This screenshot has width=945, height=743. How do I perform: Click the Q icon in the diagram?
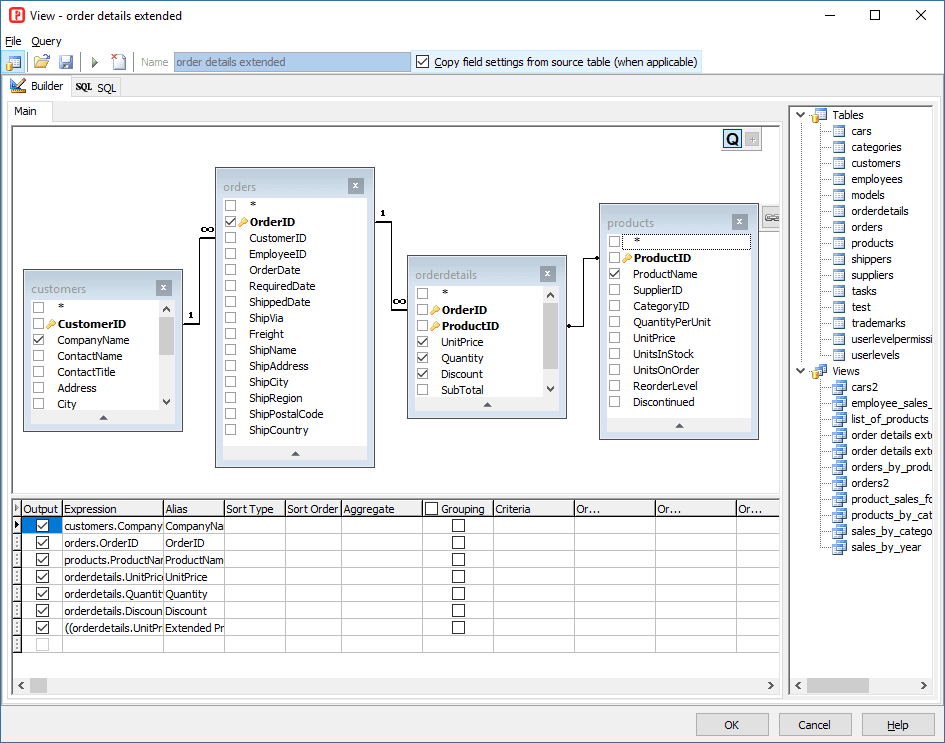pos(732,140)
